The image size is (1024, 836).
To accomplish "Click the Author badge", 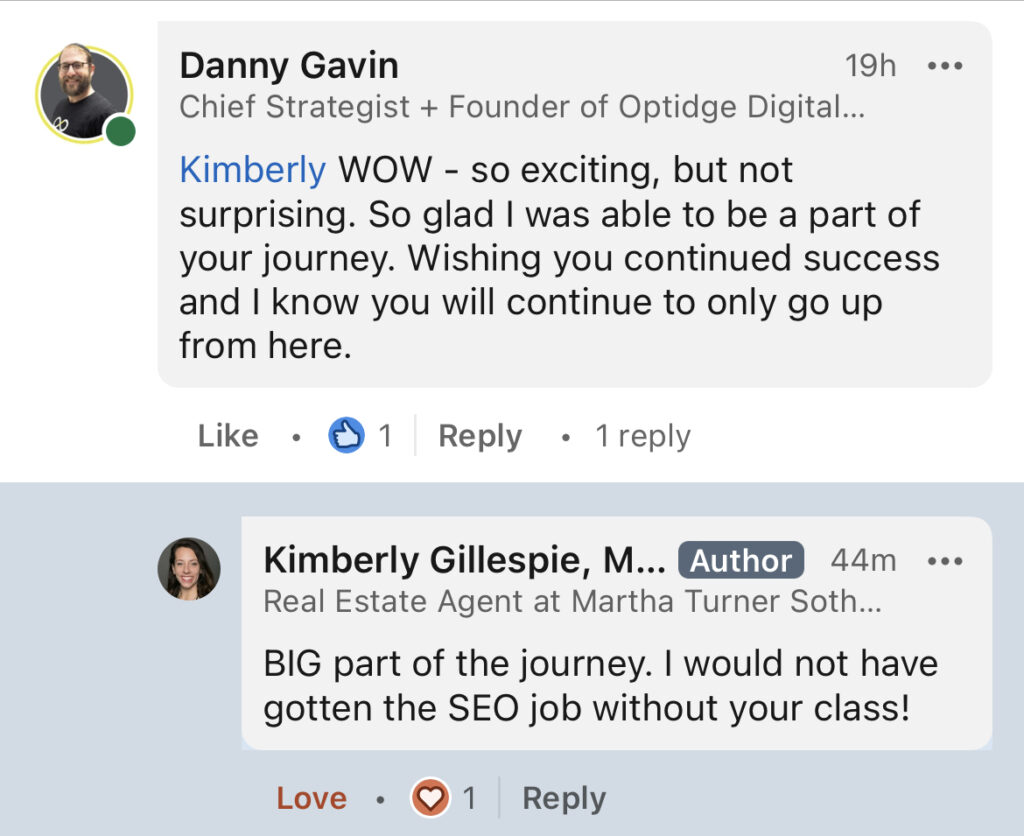I will point(741,560).
